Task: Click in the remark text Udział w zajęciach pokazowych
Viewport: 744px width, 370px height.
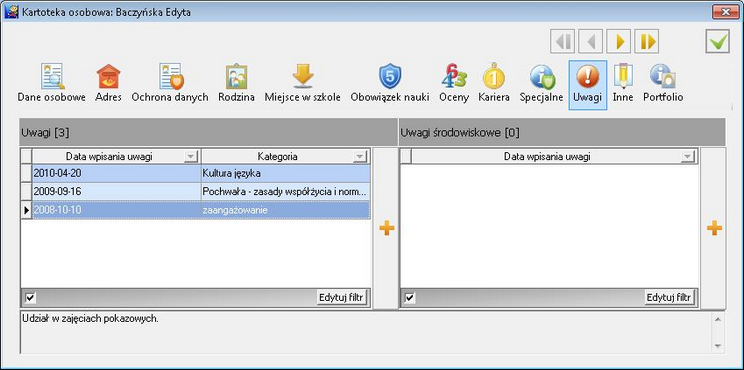Action: (90, 319)
